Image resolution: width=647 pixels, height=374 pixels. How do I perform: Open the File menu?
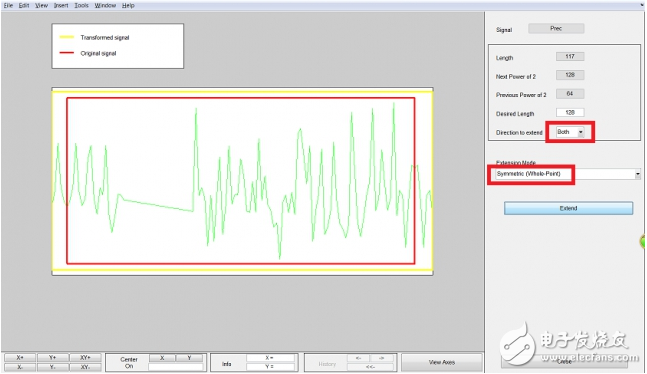(x=8, y=5)
